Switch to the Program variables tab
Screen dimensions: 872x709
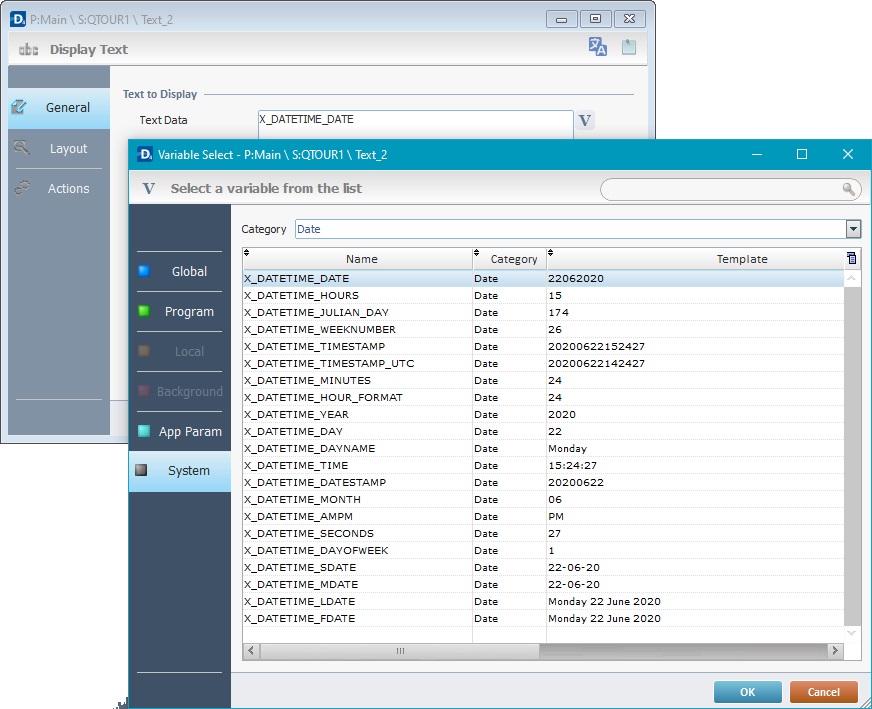[180, 311]
